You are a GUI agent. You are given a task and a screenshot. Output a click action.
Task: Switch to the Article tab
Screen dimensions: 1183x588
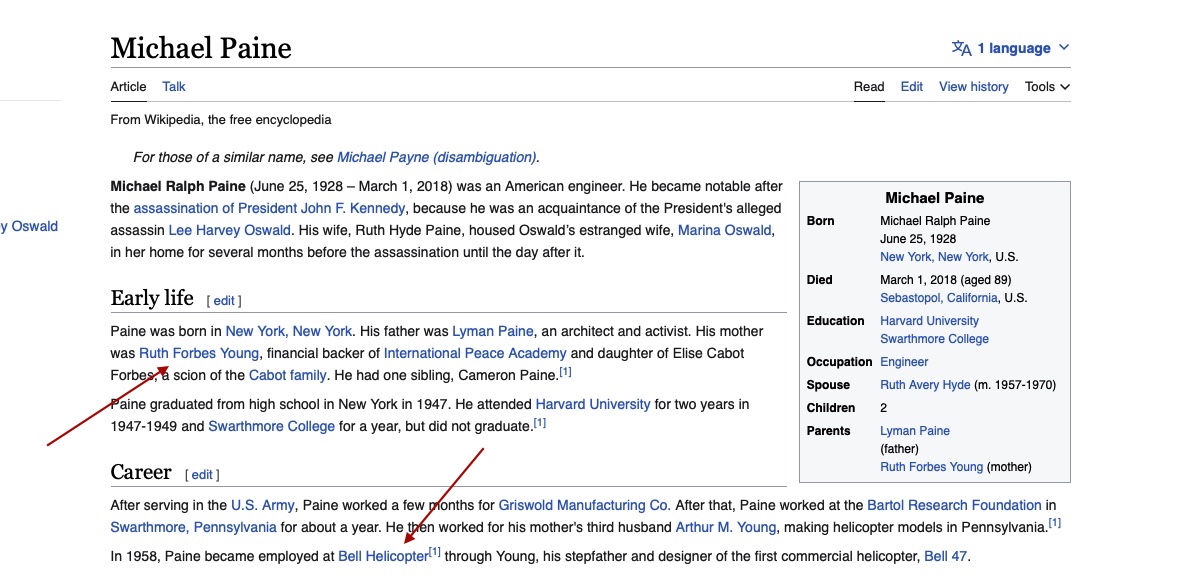(x=128, y=87)
